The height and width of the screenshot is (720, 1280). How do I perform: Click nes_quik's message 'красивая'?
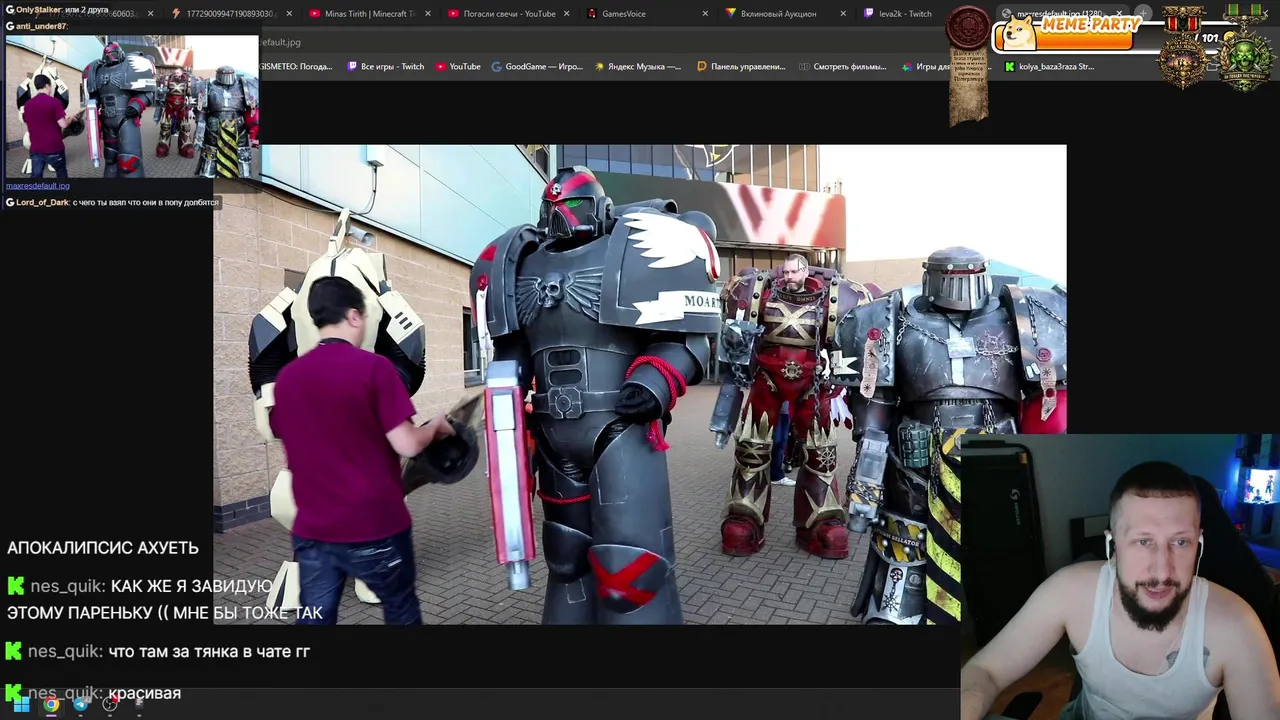(x=144, y=693)
